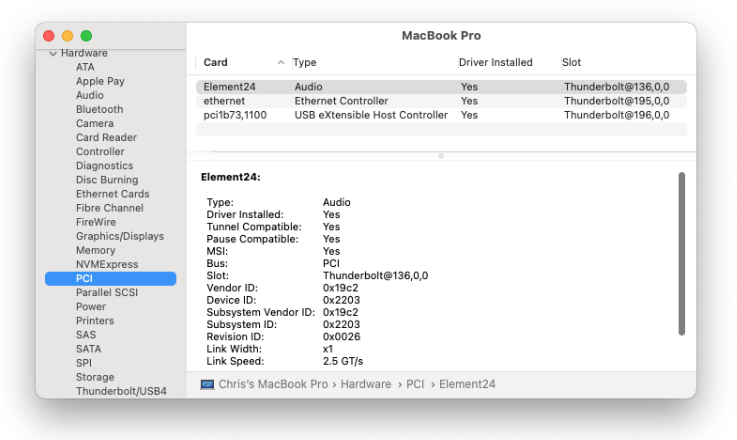
Task: Select Audio in the sidebar
Action: coord(90,95)
